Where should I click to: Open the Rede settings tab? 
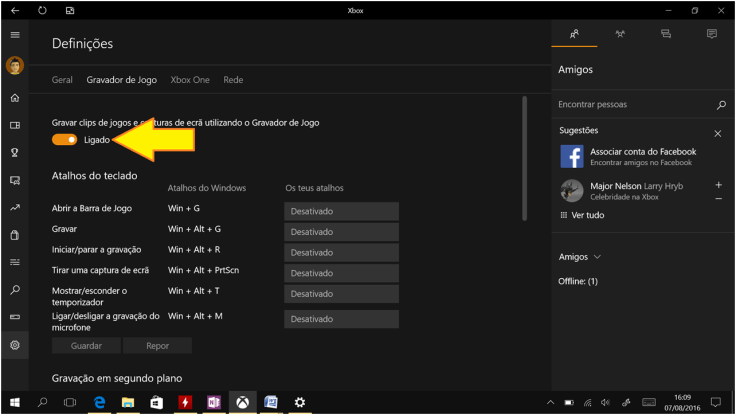[233, 79]
